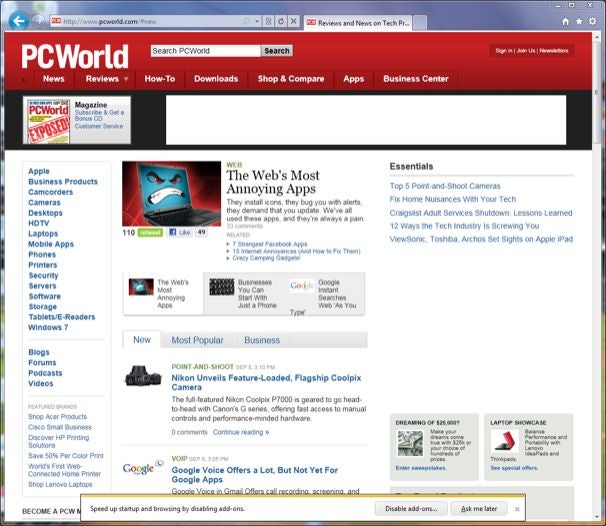Open the Business Products category link

[63, 182]
